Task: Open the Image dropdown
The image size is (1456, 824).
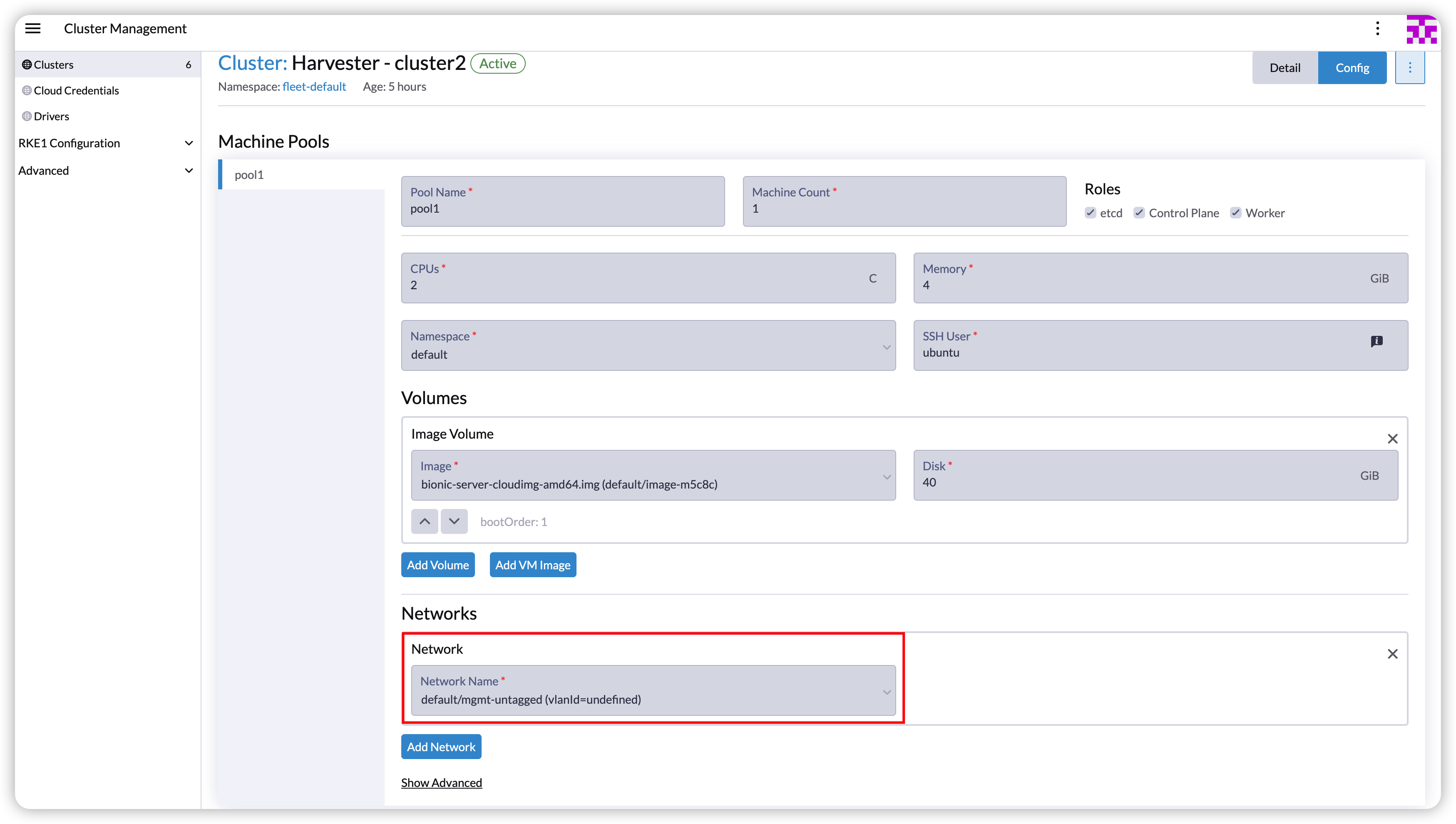Action: (x=653, y=475)
